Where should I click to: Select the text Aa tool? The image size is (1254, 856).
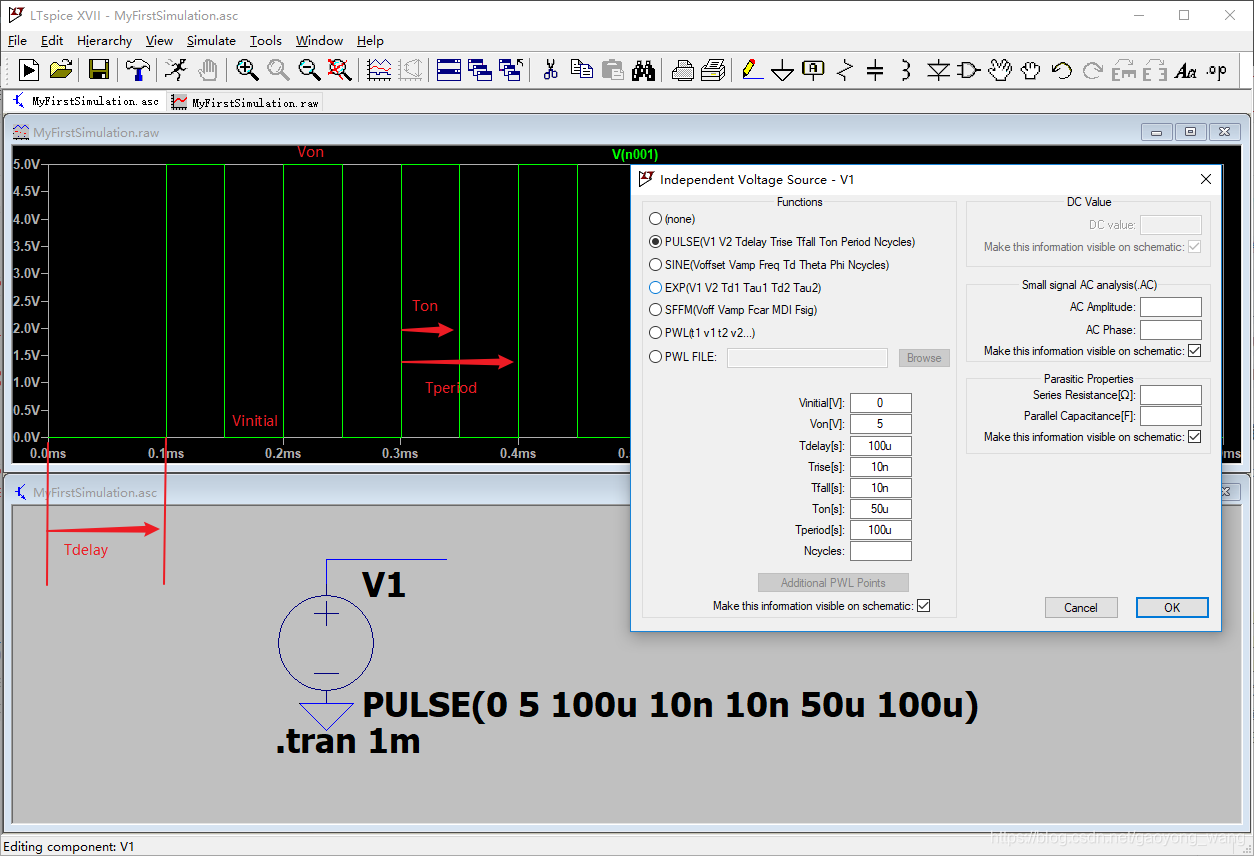1186,70
